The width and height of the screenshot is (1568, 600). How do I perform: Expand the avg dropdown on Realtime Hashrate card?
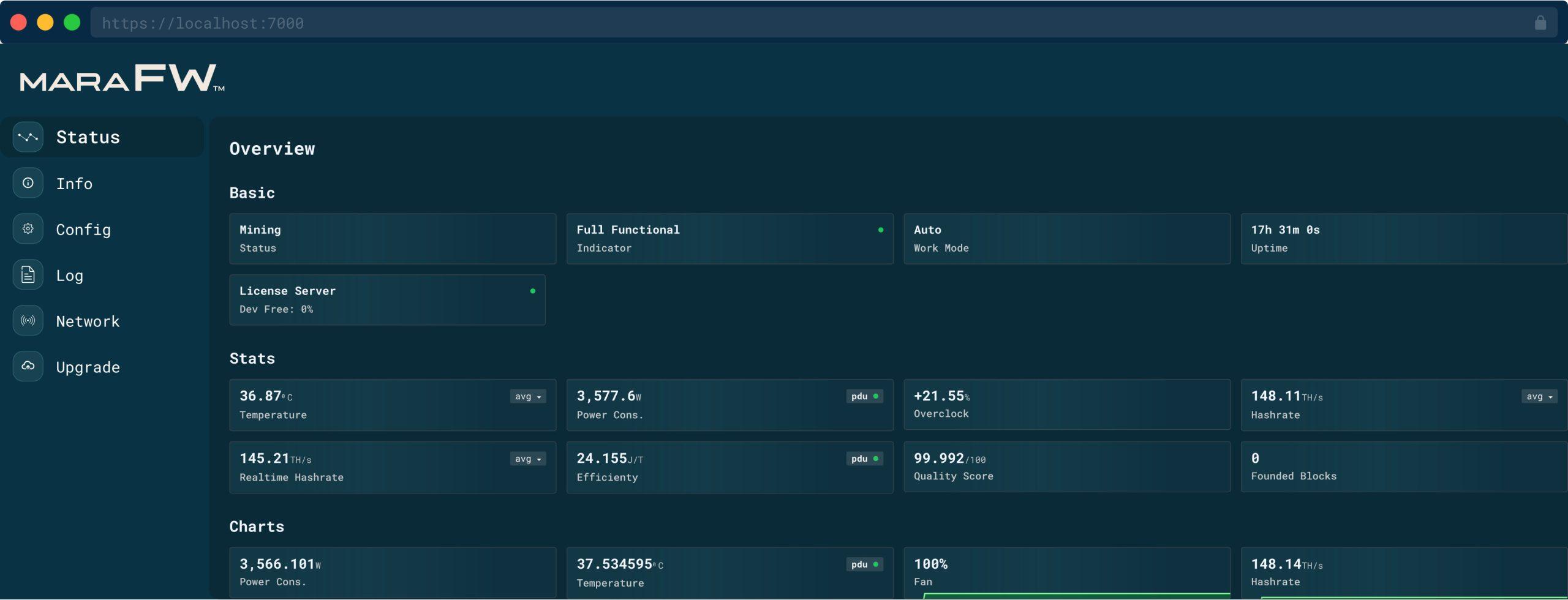tap(528, 459)
